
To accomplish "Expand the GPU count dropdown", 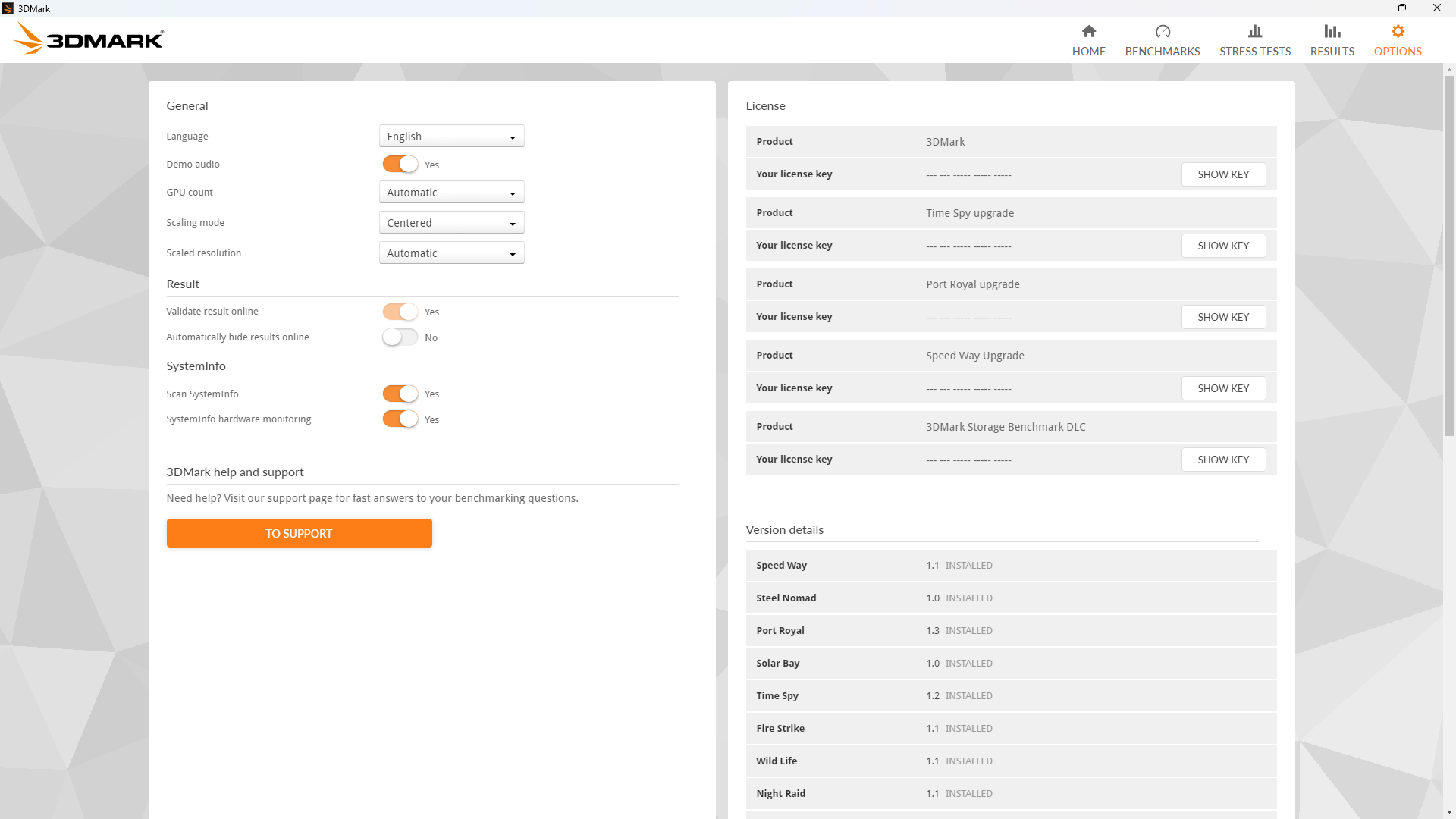I will click(451, 193).
